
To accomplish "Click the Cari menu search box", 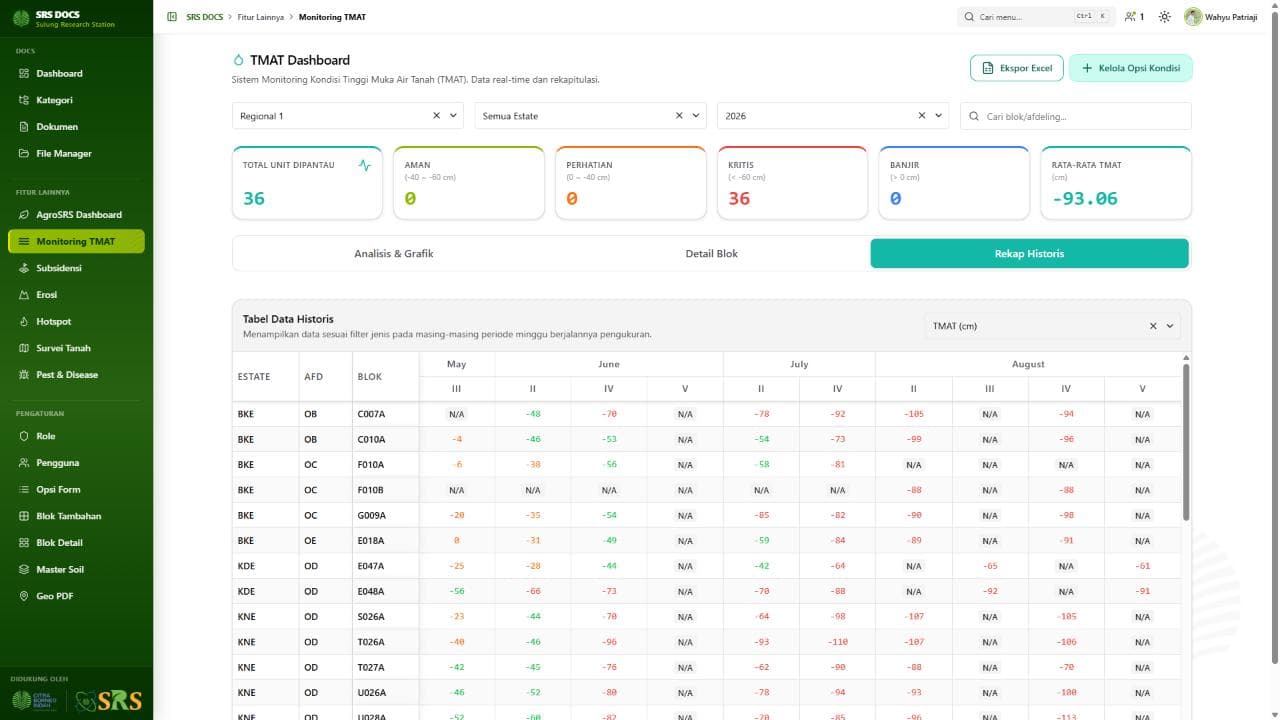I will coord(1036,17).
